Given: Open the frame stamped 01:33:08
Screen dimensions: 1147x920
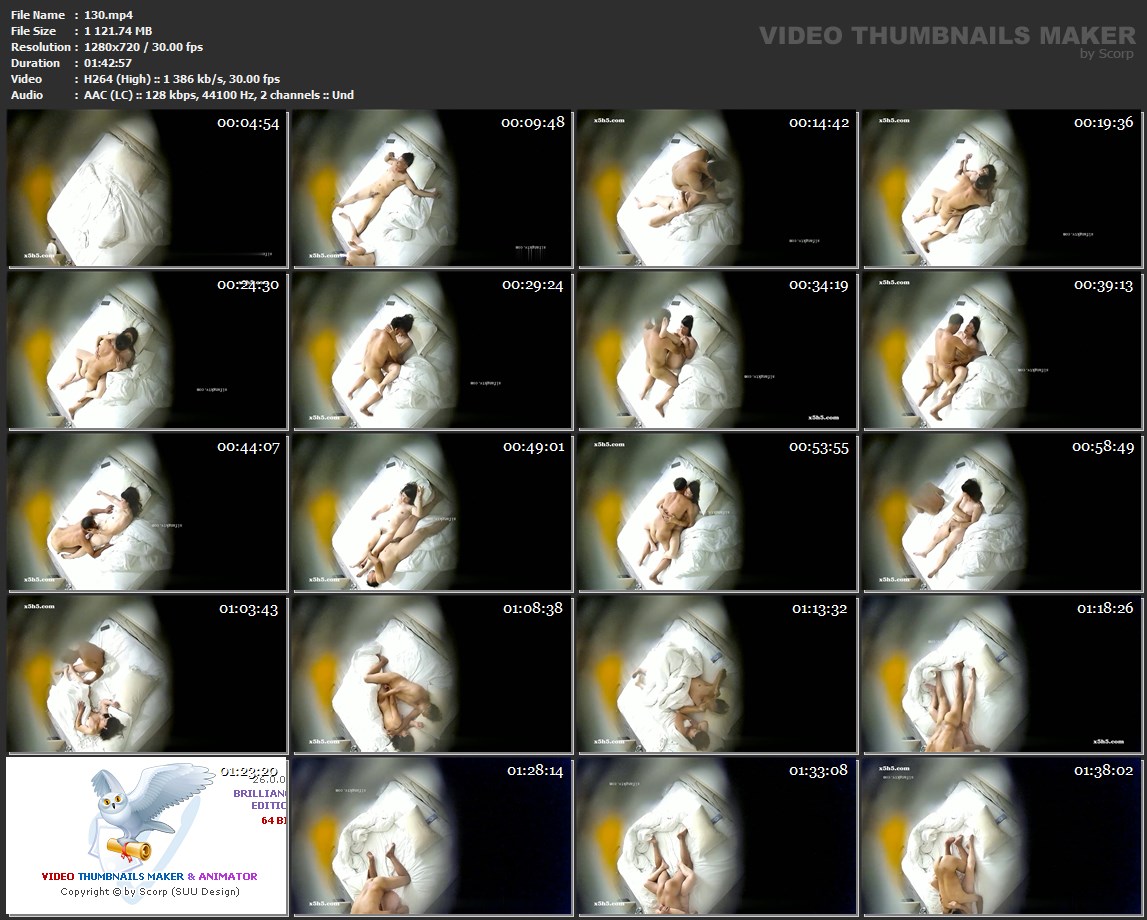Looking at the screenshot, I should click(x=718, y=837).
